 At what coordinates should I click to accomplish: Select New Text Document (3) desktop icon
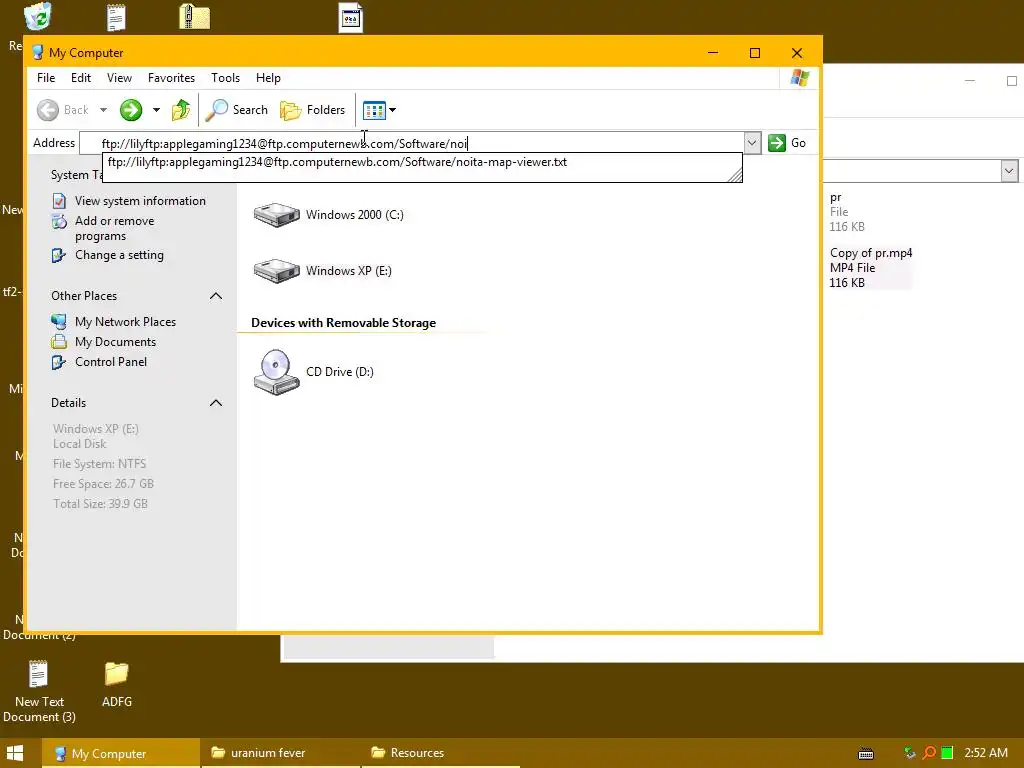click(39, 692)
